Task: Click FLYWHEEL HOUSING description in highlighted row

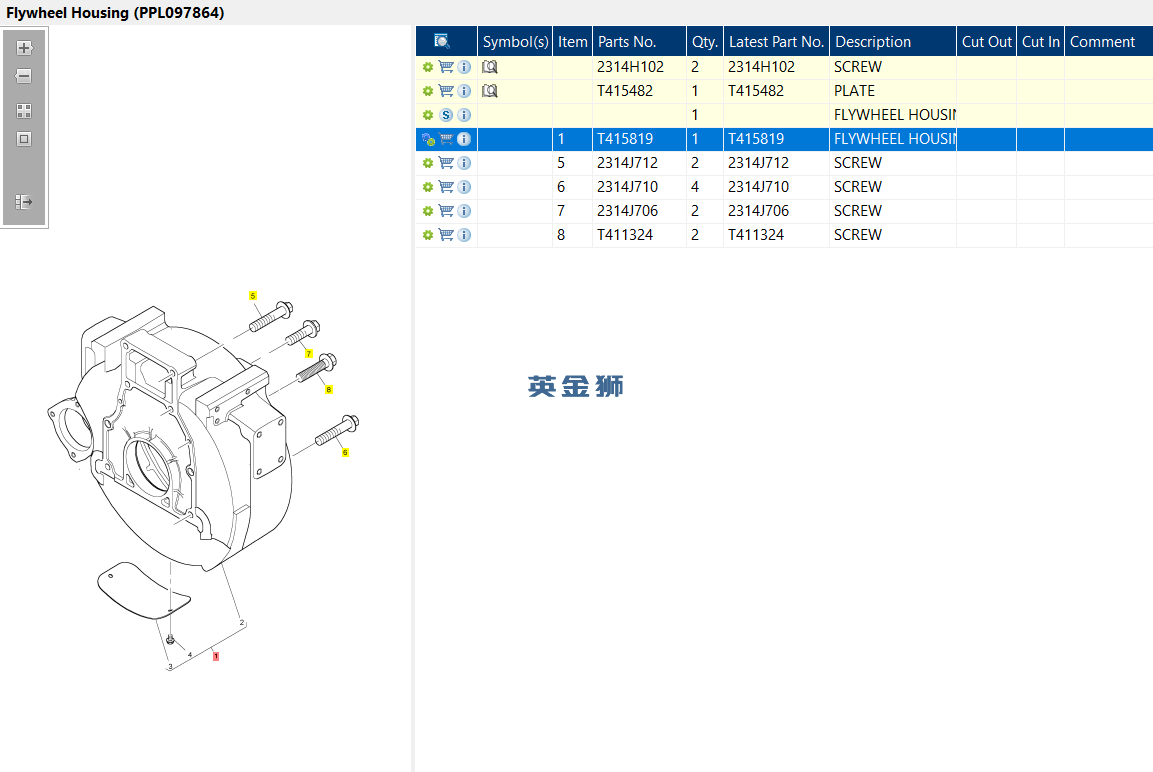Action: tap(893, 139)
